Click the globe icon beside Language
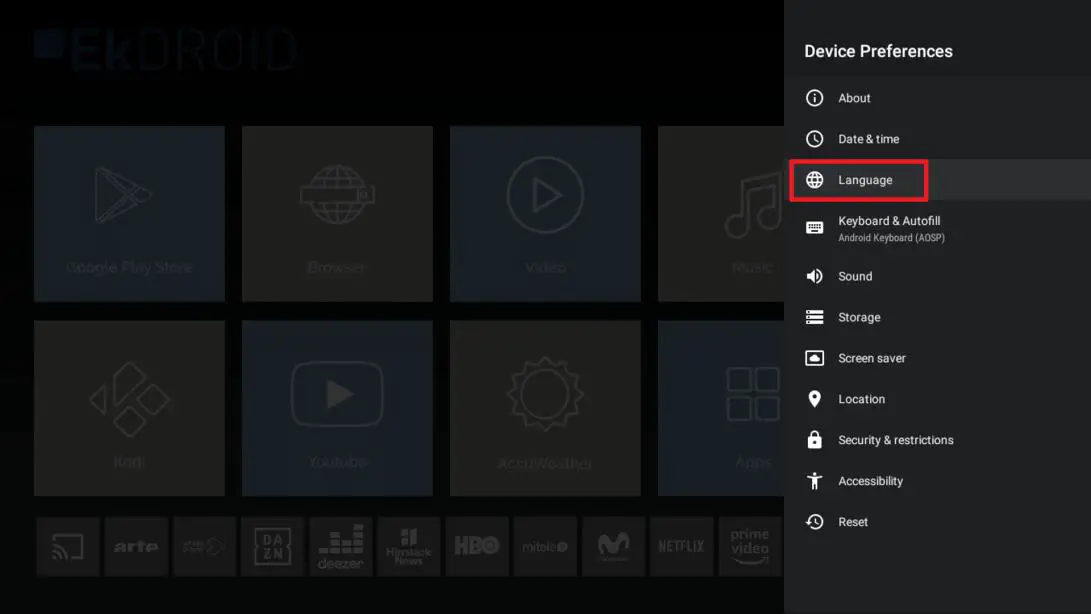Image resolution: width=1091 pixels, height=614 pixels. click(x=815, y=180)
